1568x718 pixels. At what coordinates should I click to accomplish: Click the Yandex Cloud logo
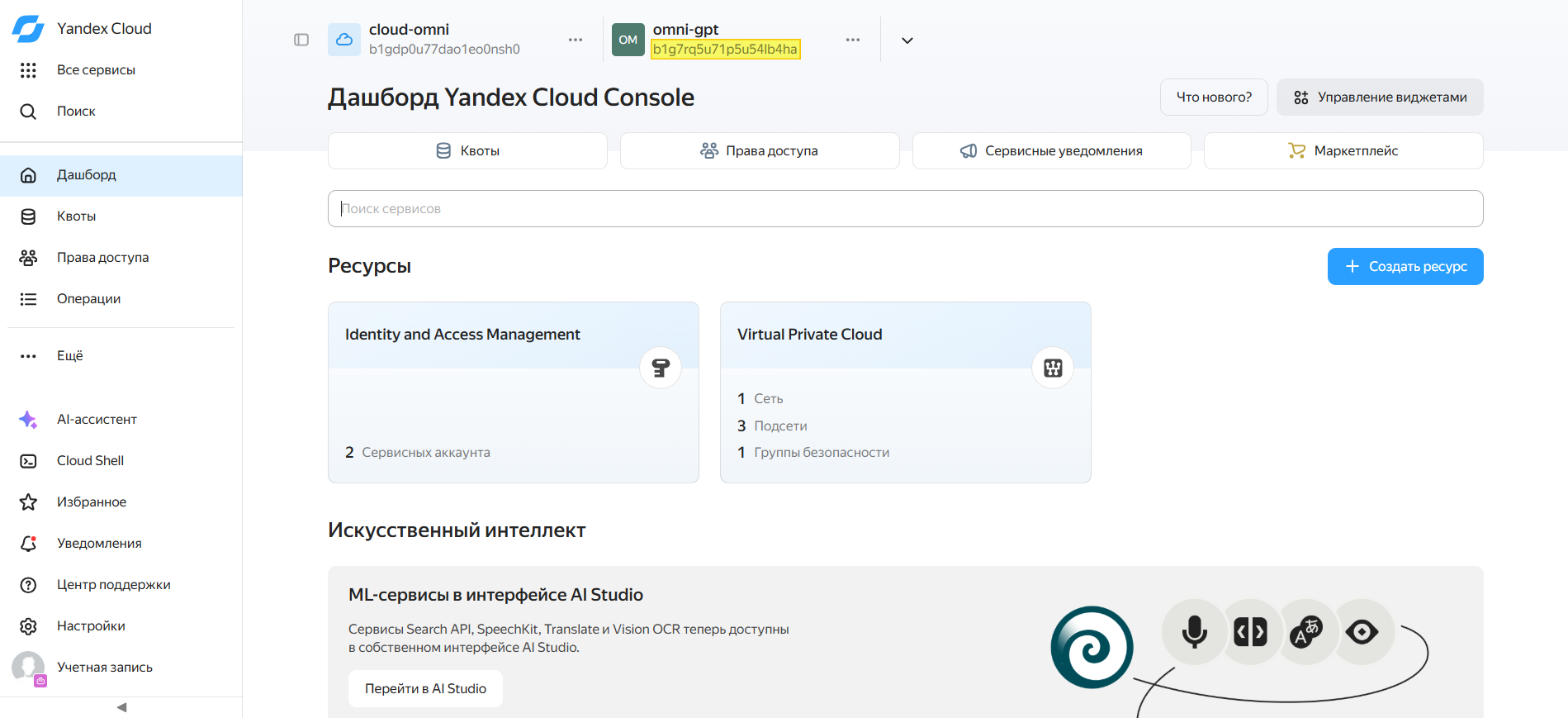click(x=28, y=28)
